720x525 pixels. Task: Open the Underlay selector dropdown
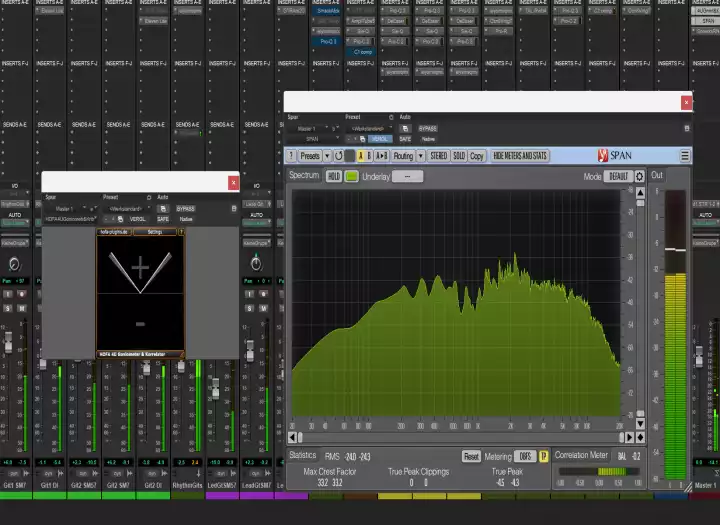(407, 177)
